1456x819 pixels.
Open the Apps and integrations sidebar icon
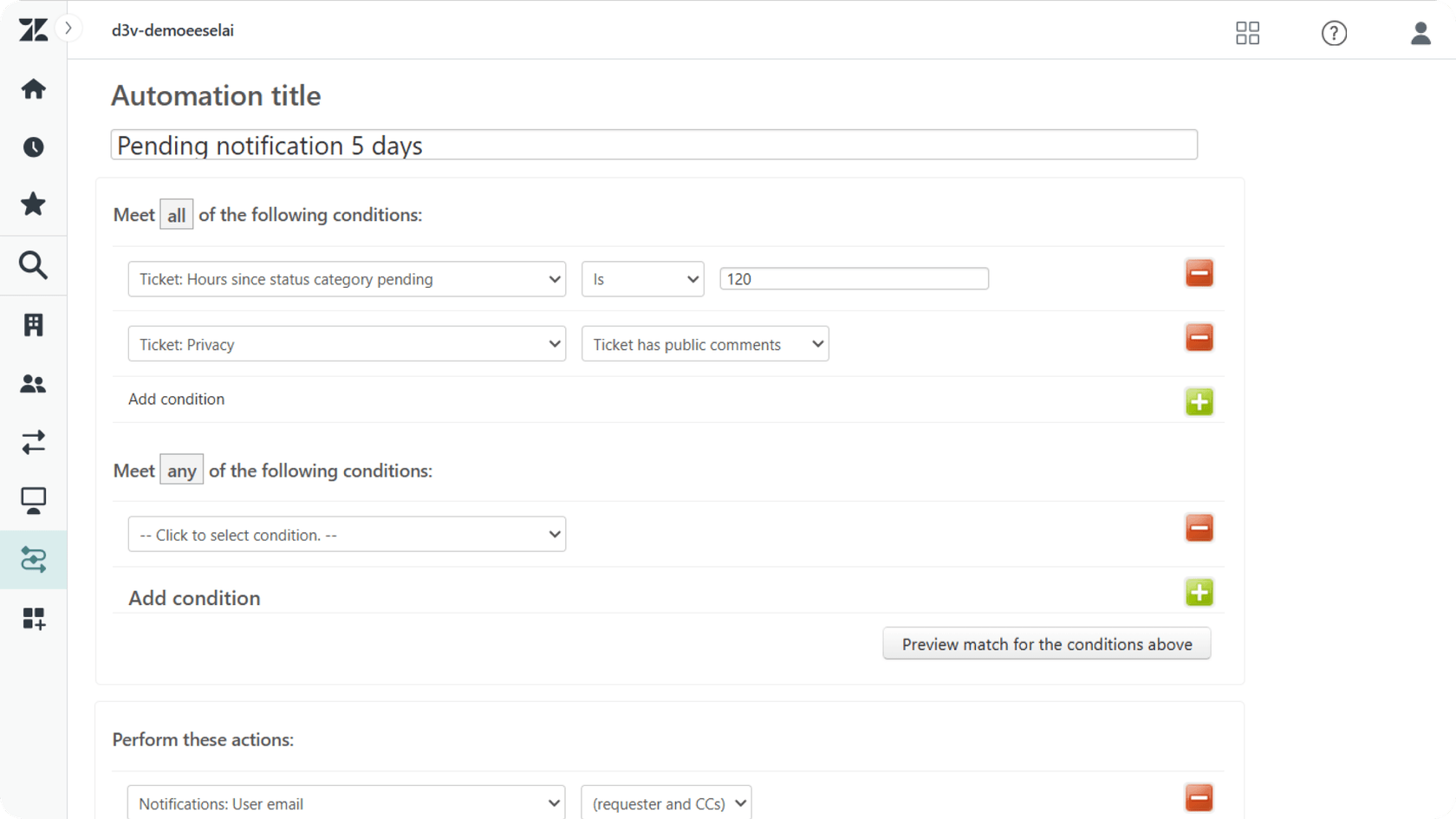coord(33,618)
